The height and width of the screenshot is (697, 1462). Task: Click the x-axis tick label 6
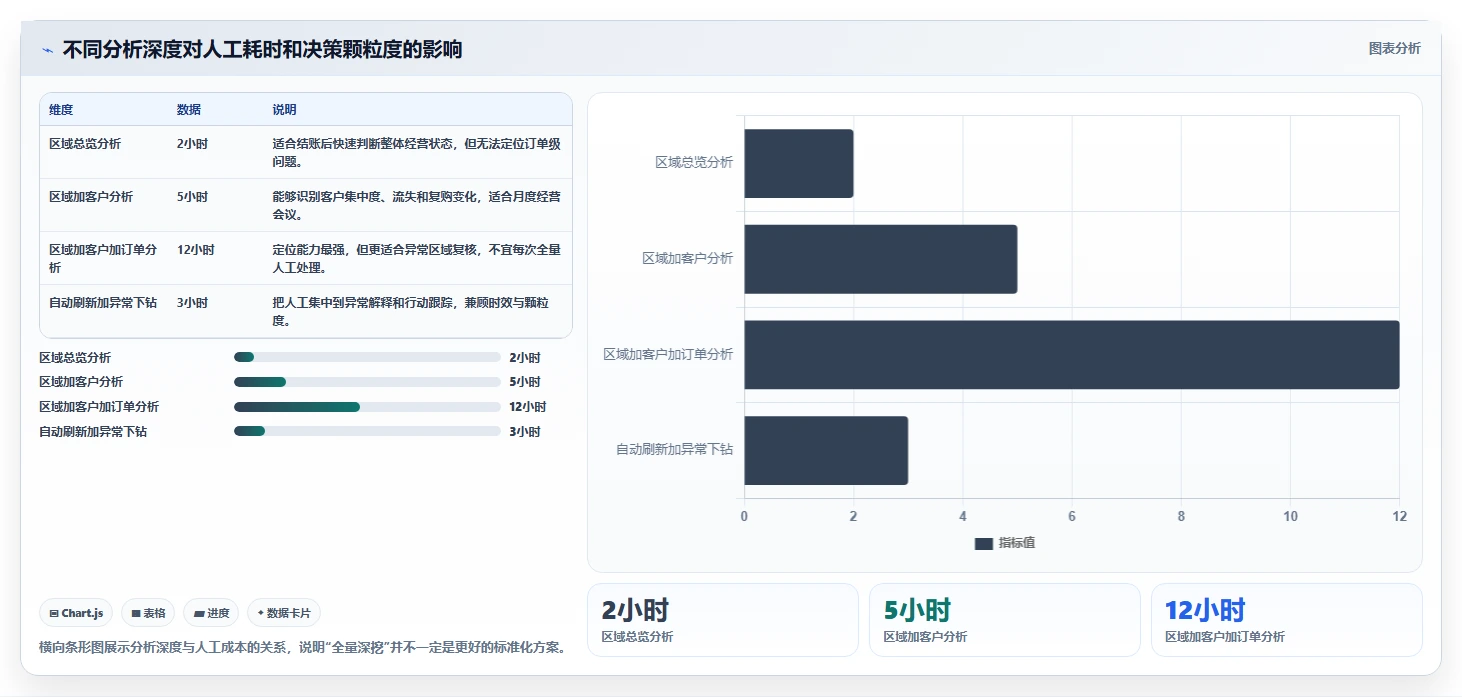(x=1072, y=517)
